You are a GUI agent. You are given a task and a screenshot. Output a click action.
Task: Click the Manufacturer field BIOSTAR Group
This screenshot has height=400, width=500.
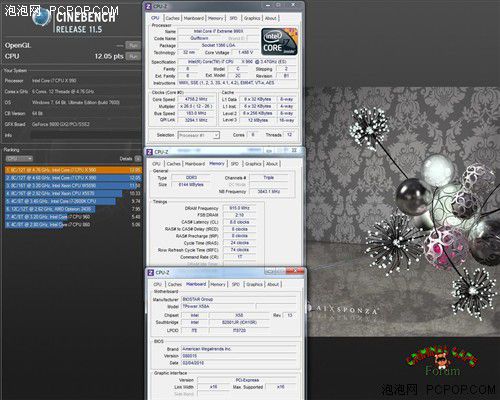click(239, 299)
